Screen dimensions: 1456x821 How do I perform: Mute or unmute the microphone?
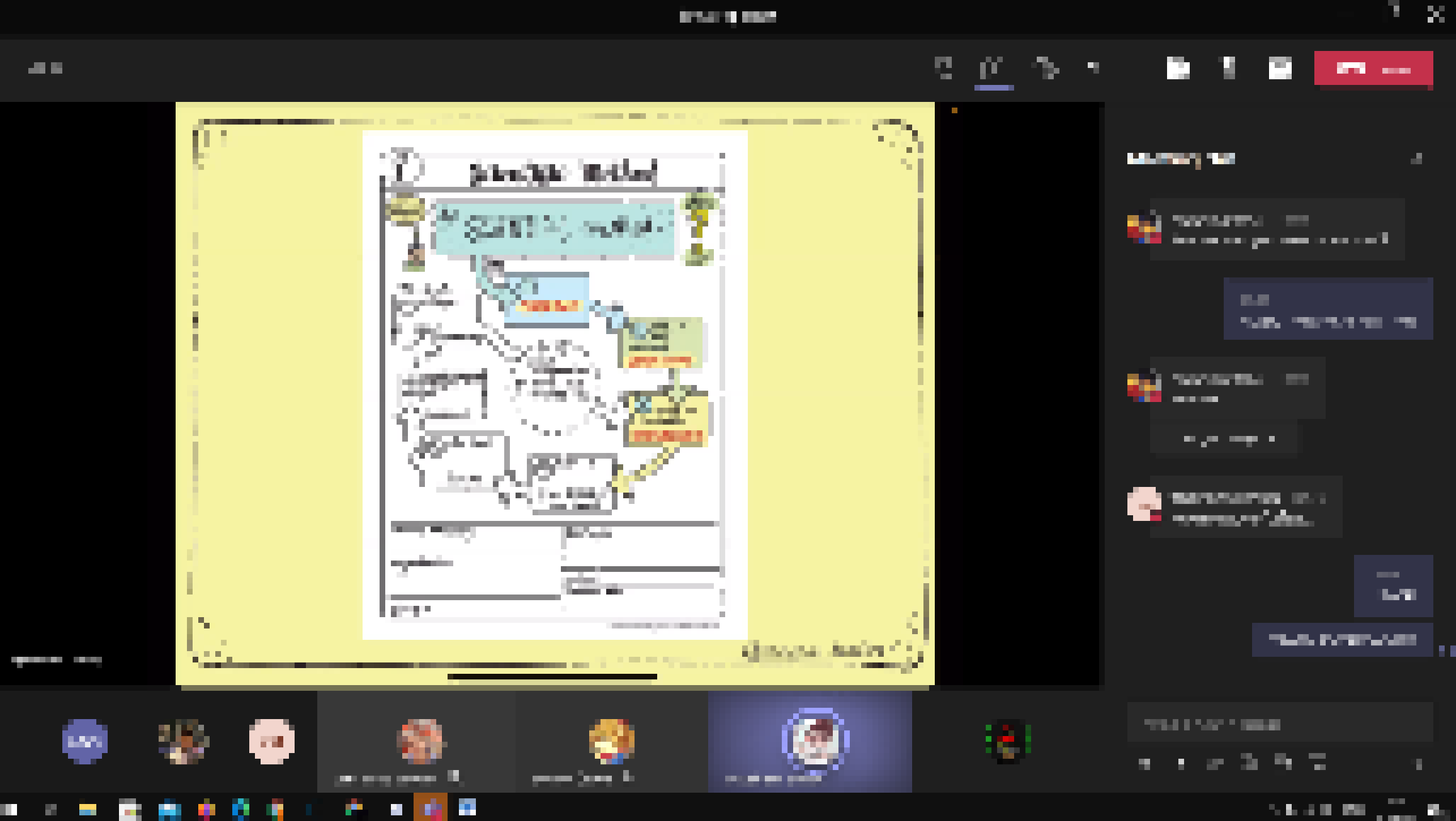click(x=1228, y=69)
